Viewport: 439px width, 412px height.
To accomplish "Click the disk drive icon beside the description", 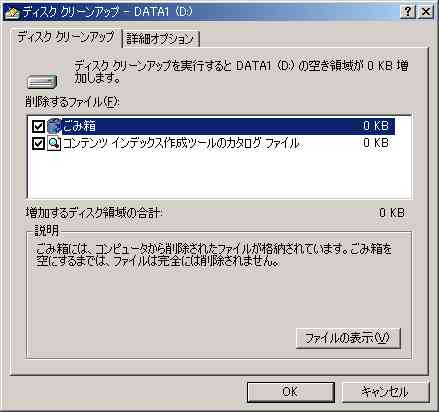I will pos(42,82).
